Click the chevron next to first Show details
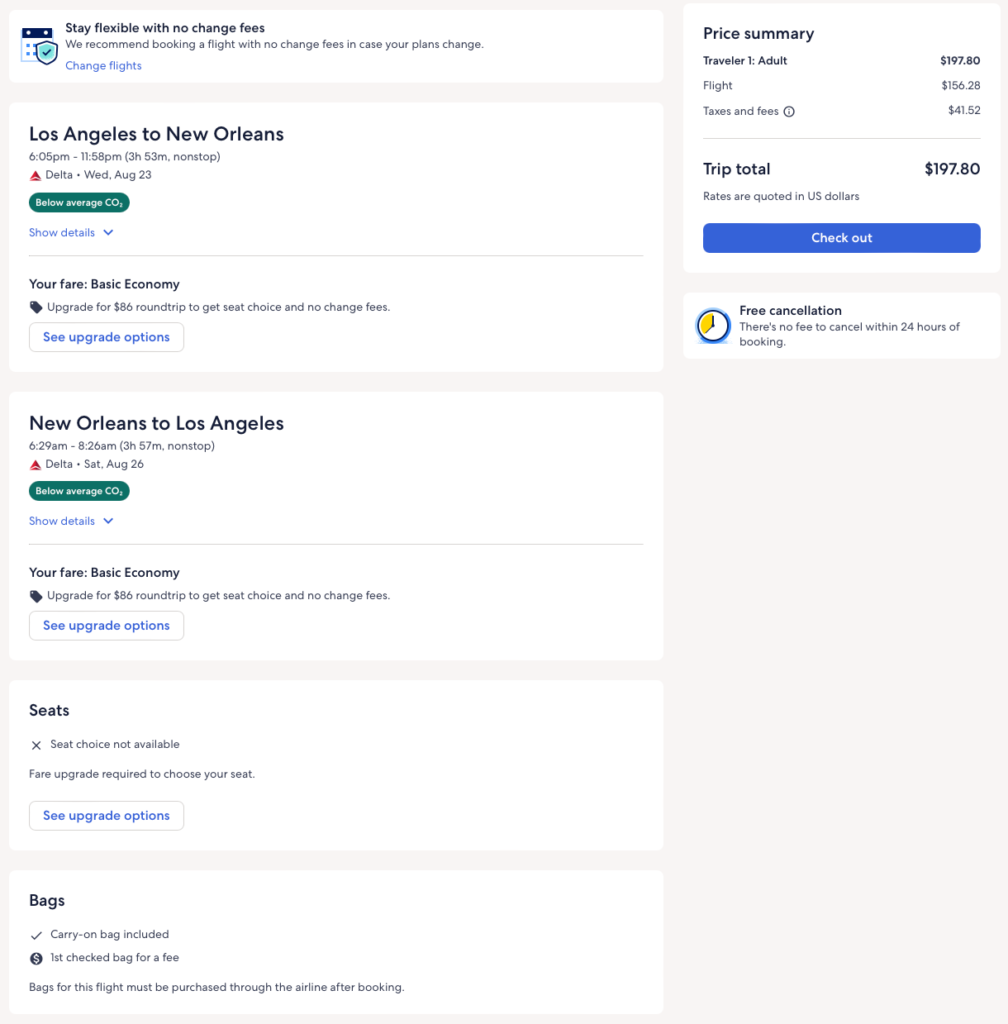 [108, 233]
